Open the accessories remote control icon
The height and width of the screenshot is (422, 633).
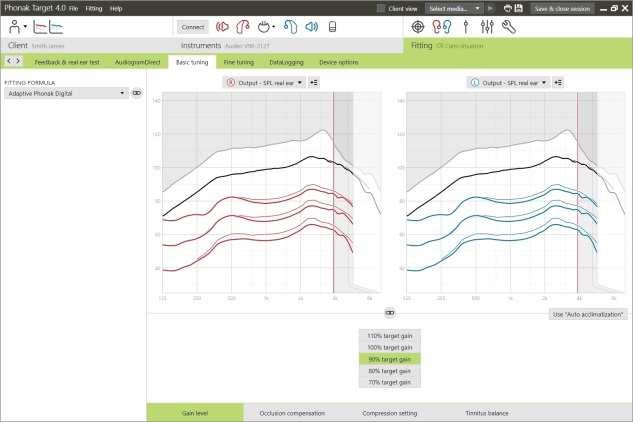click(332, 27)
